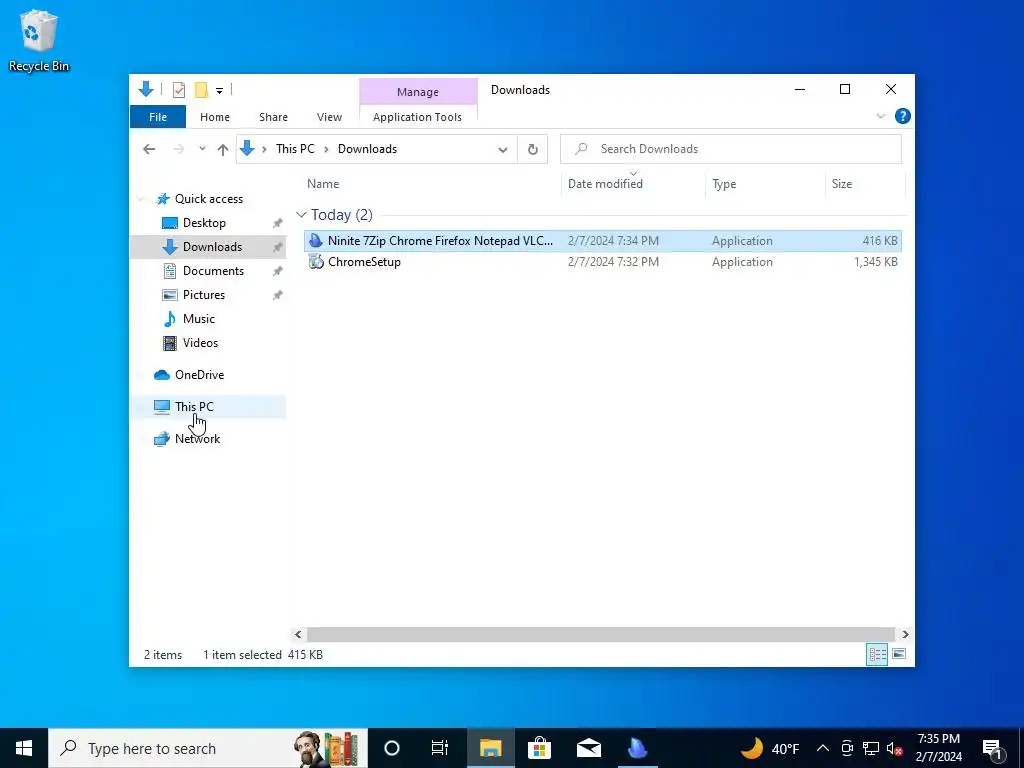
Task: Select the Ninite 7Zip Chrome Firefox file
Action: coord(603,241)
